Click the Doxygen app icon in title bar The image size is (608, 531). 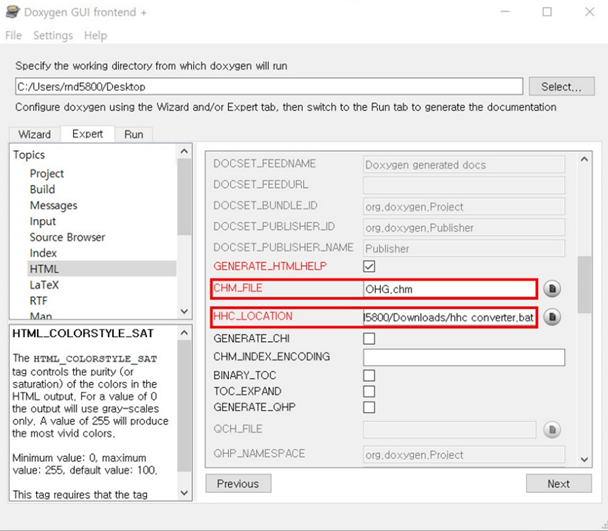coord(12,12)
